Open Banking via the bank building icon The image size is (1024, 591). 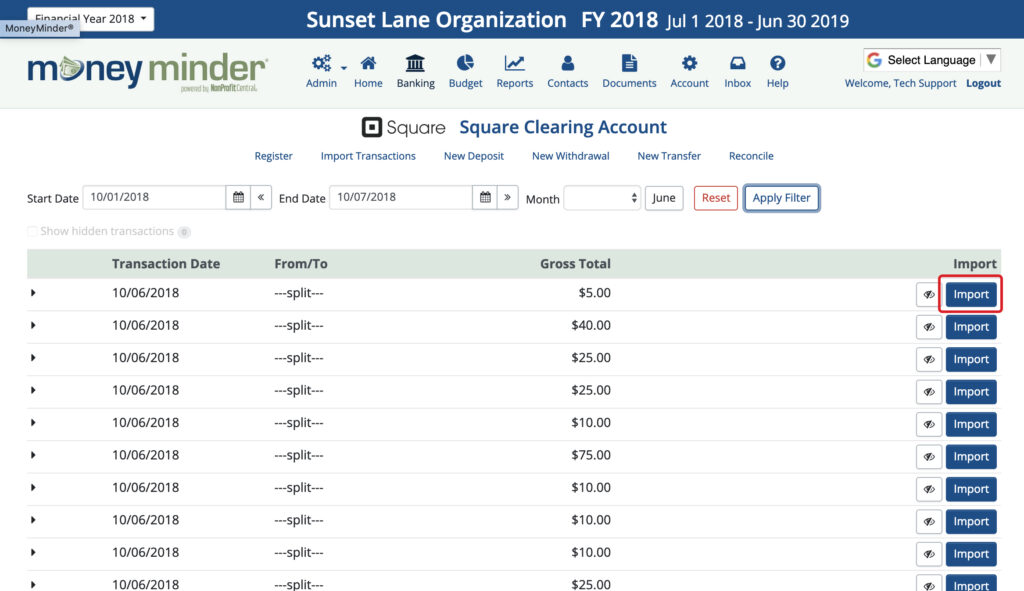coord(415,63)
